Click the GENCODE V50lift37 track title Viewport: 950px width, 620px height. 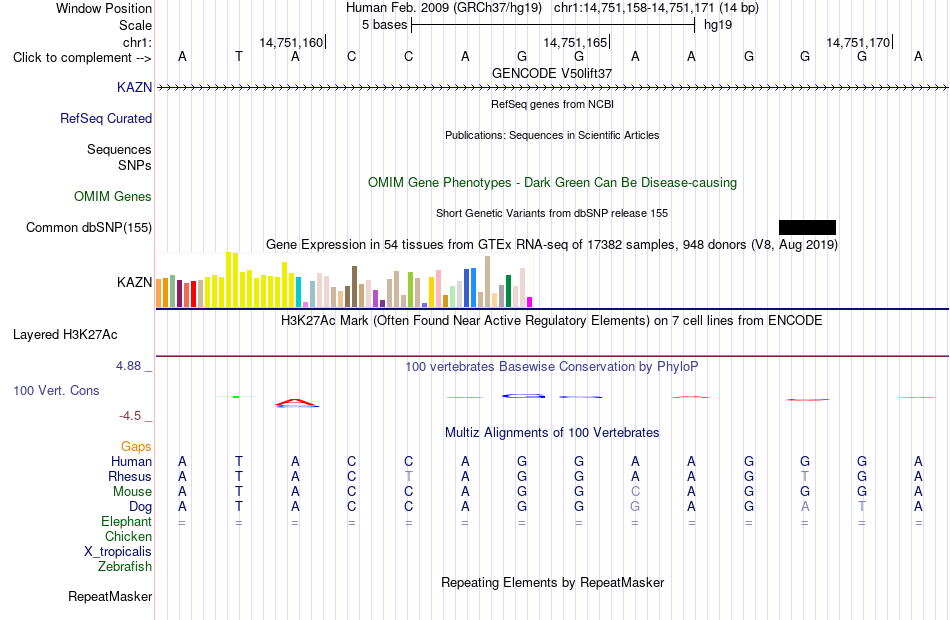[552, 73]
